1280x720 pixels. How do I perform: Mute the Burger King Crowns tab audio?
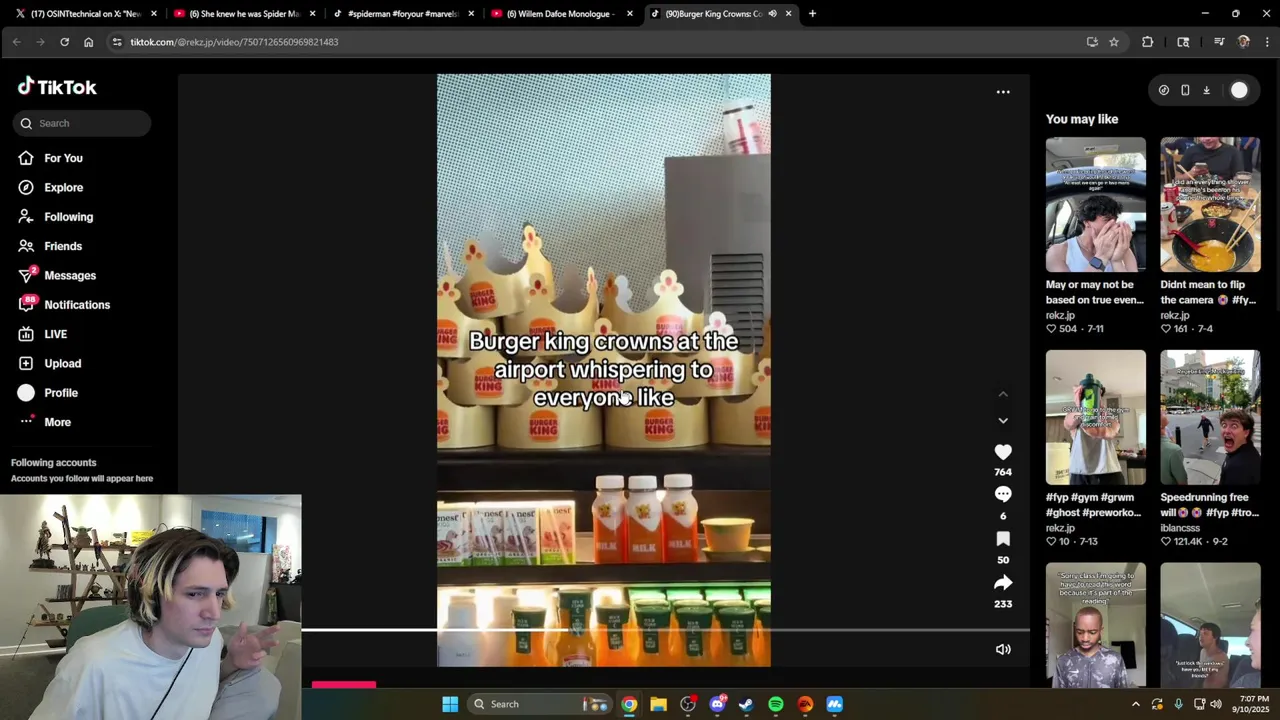point(772,14)
